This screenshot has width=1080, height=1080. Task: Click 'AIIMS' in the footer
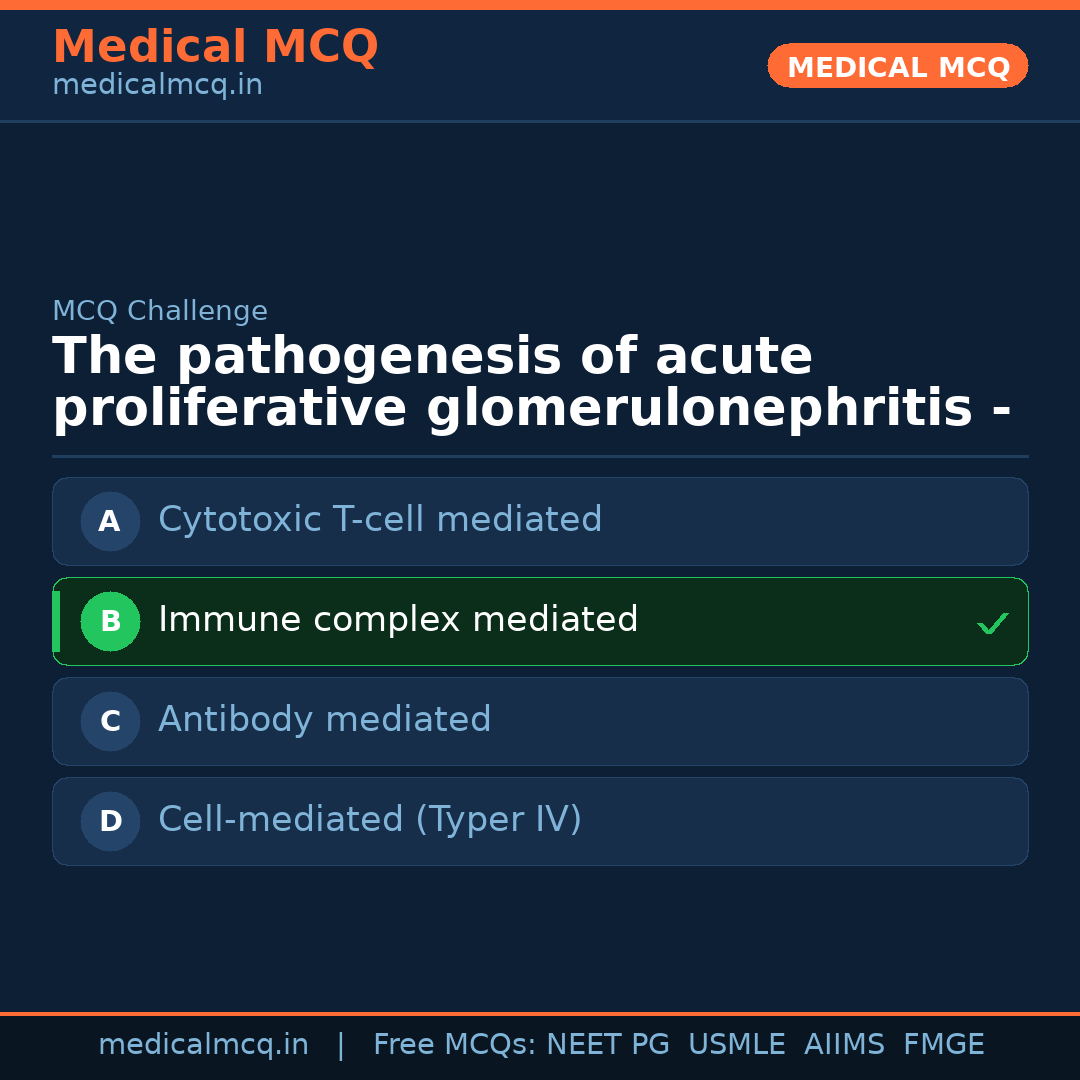[844, 1045]
